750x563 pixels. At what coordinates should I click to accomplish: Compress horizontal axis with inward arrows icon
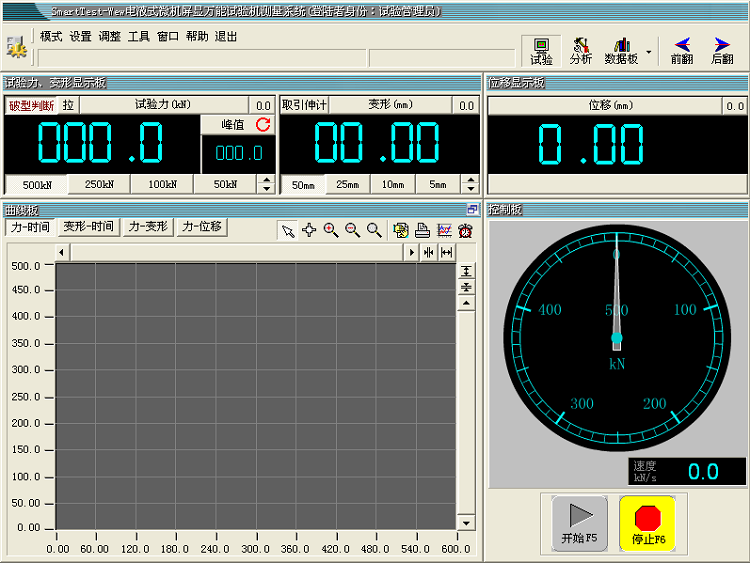pos(429,252)
